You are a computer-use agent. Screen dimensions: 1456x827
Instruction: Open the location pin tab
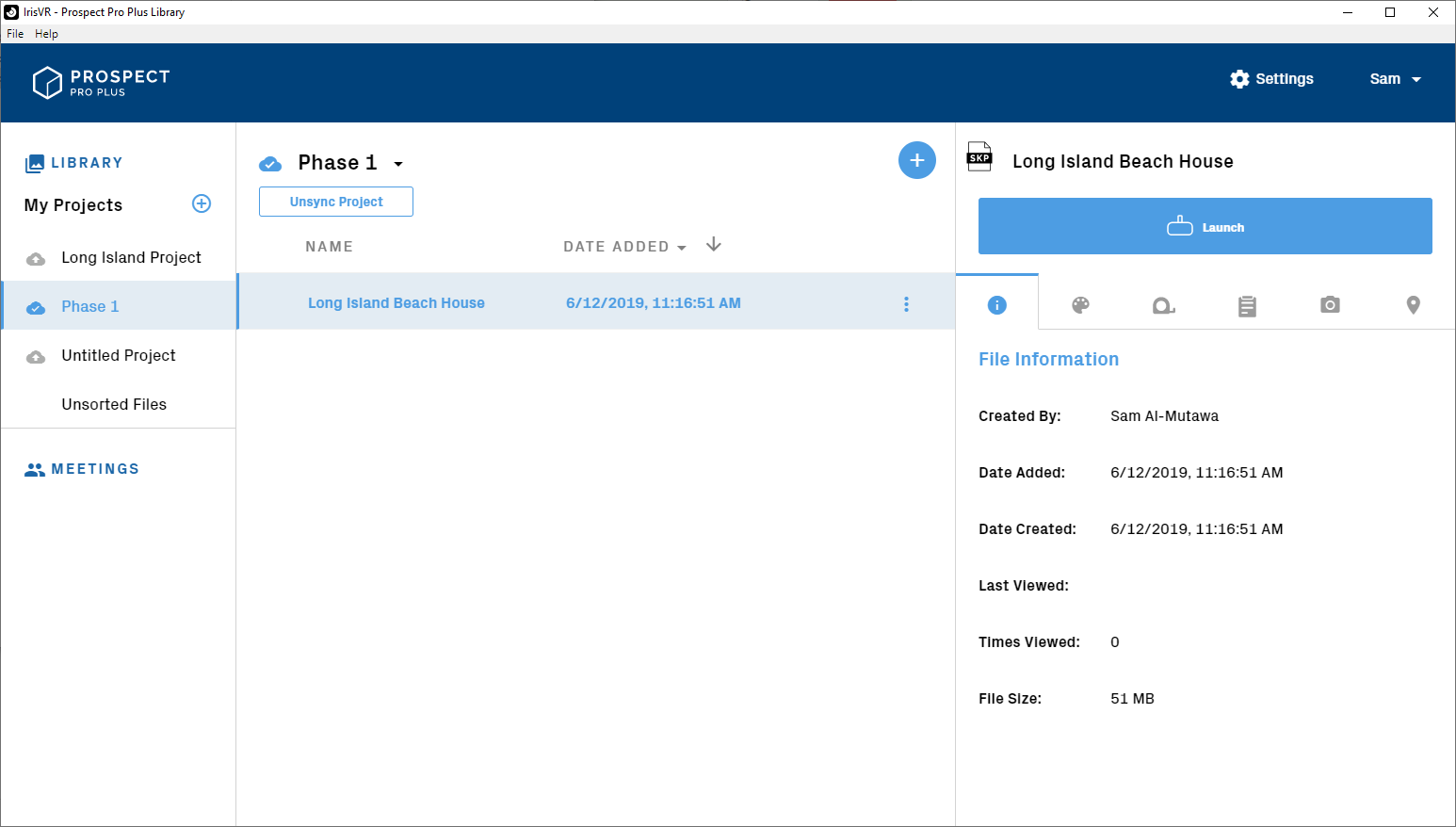1413,304
